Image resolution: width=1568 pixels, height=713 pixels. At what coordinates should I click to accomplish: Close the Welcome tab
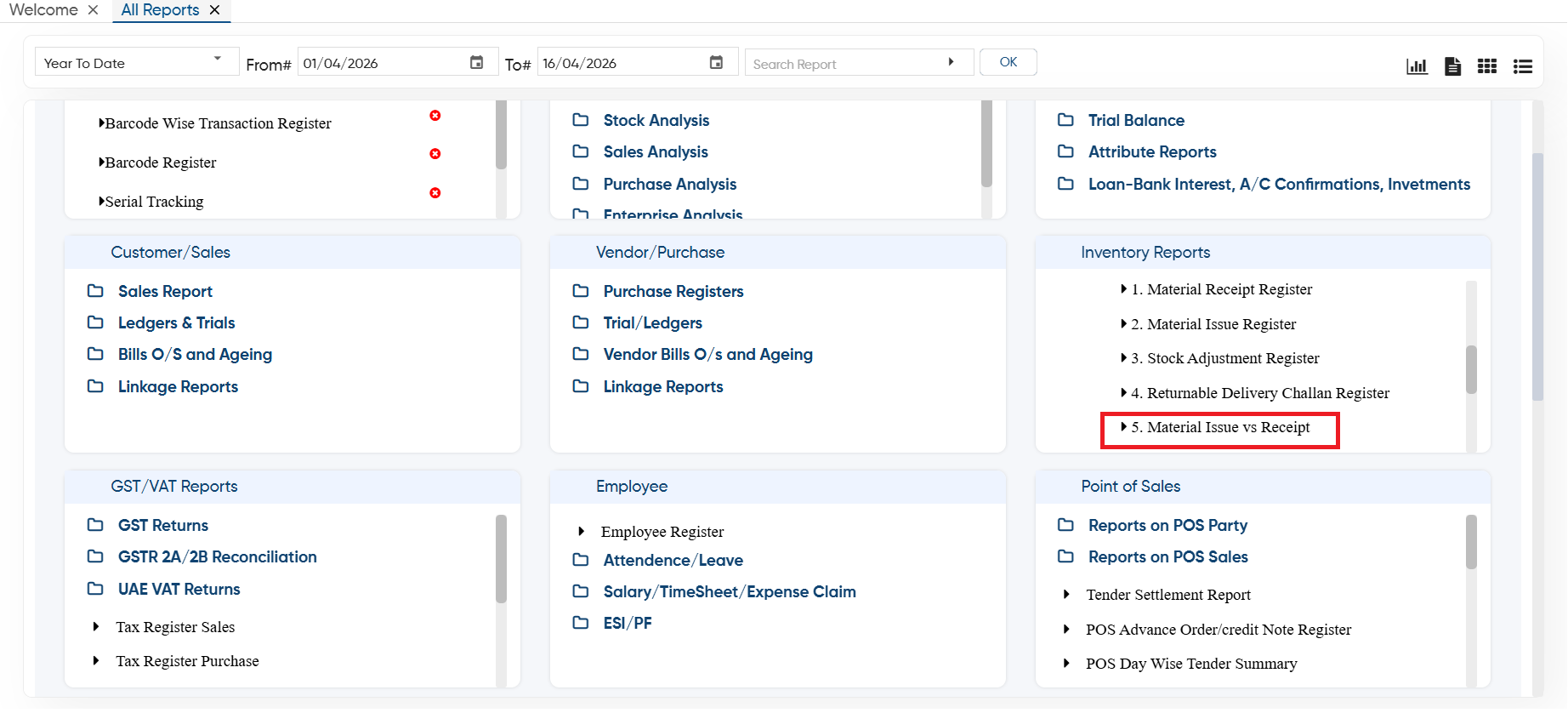coord(94,10)
